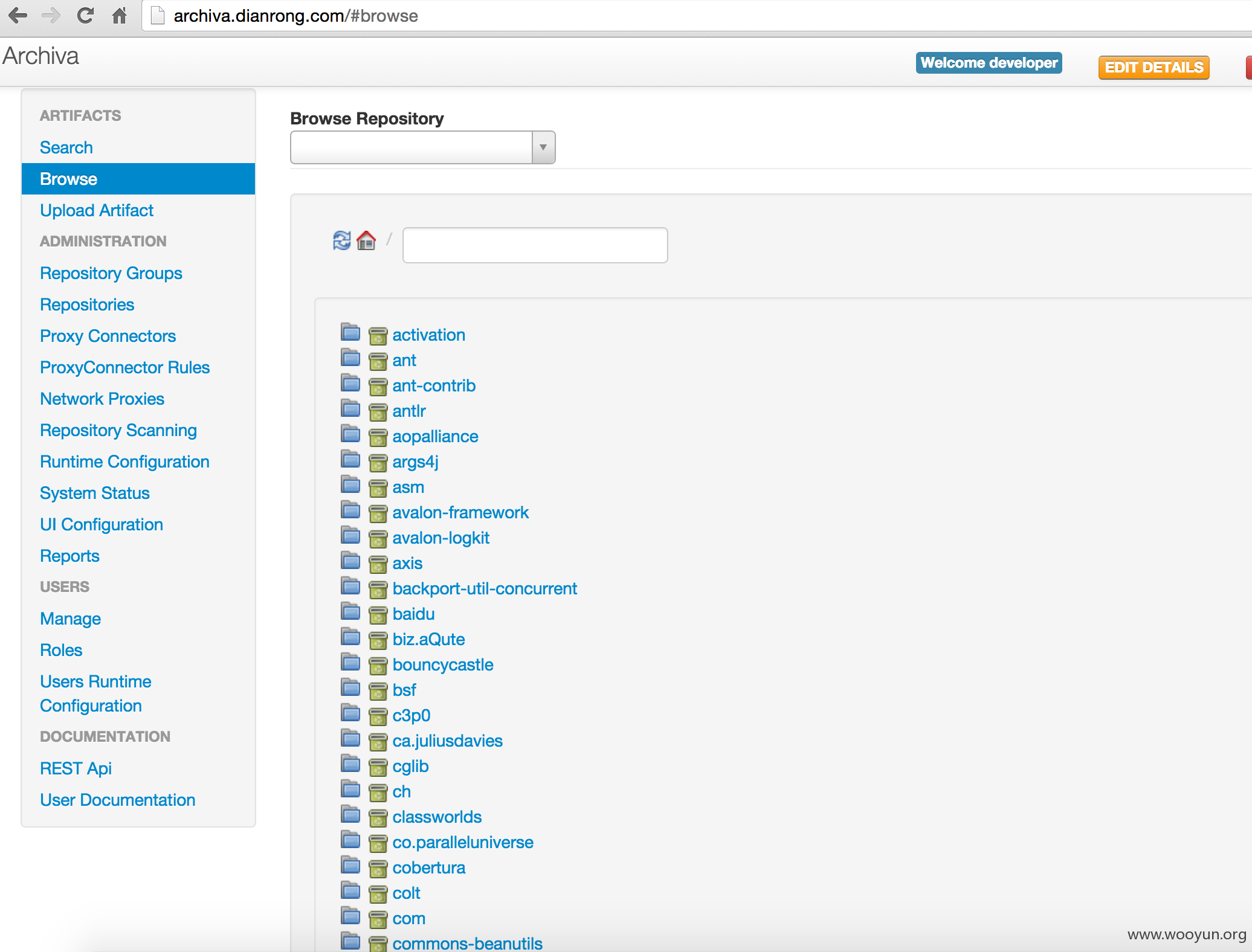Screen dimensions: 1252x952
Task: Click the package icon beside avalon-framework
Action: [x=378, y=513]
